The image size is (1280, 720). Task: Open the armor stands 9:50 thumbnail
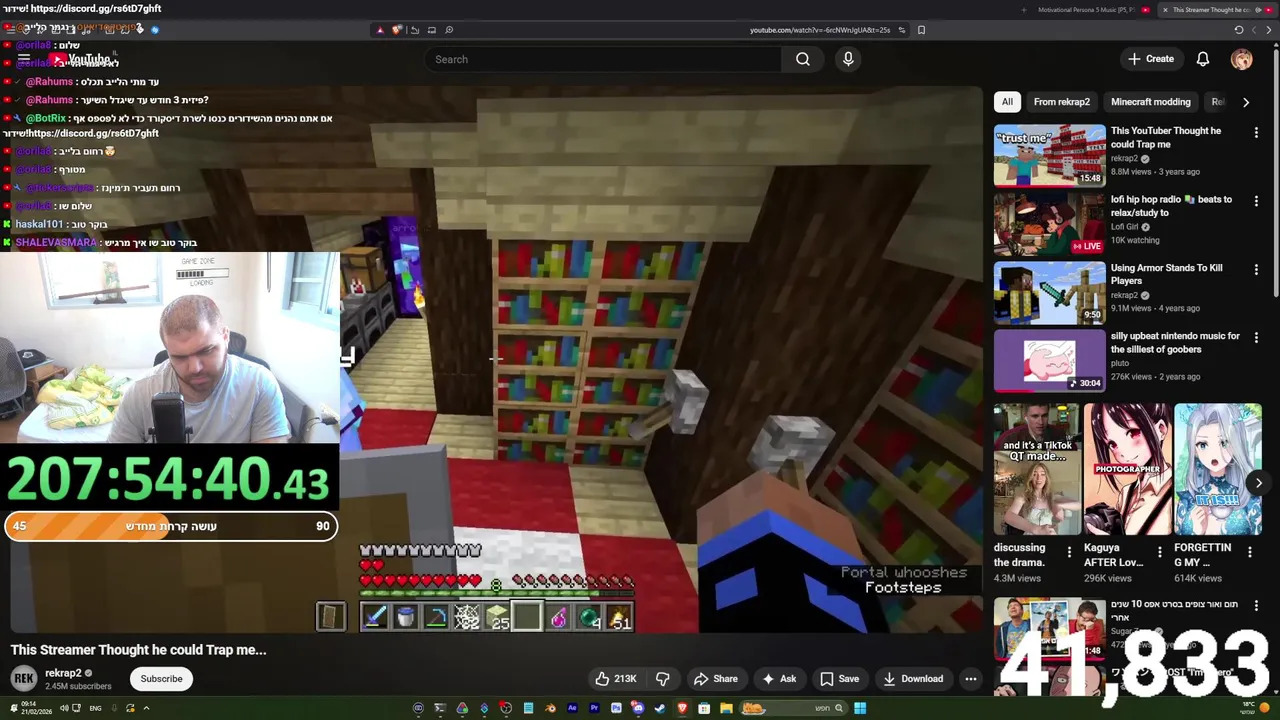[1049, 293]
